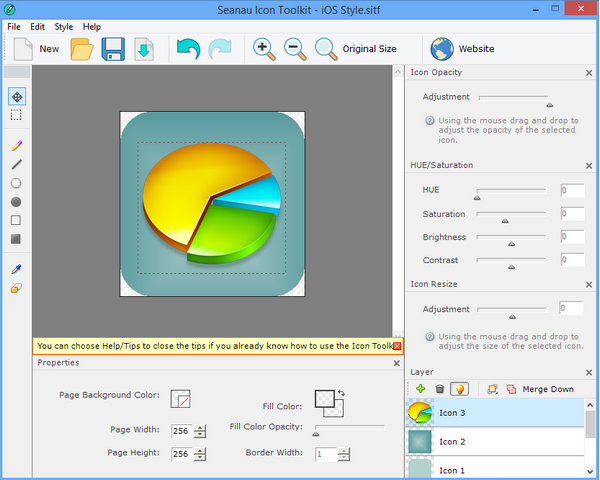Click the Page Width field
This screenshot has height=480, width=600.
pyautogui.click(x=181, y=431)
